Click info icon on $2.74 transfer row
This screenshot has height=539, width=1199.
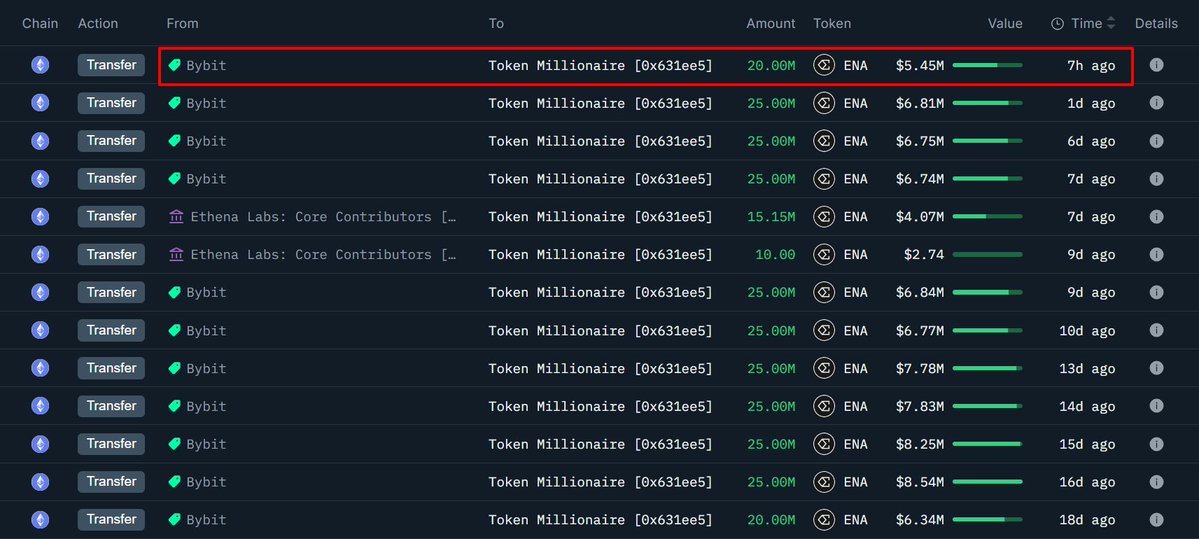point(1156,255)
